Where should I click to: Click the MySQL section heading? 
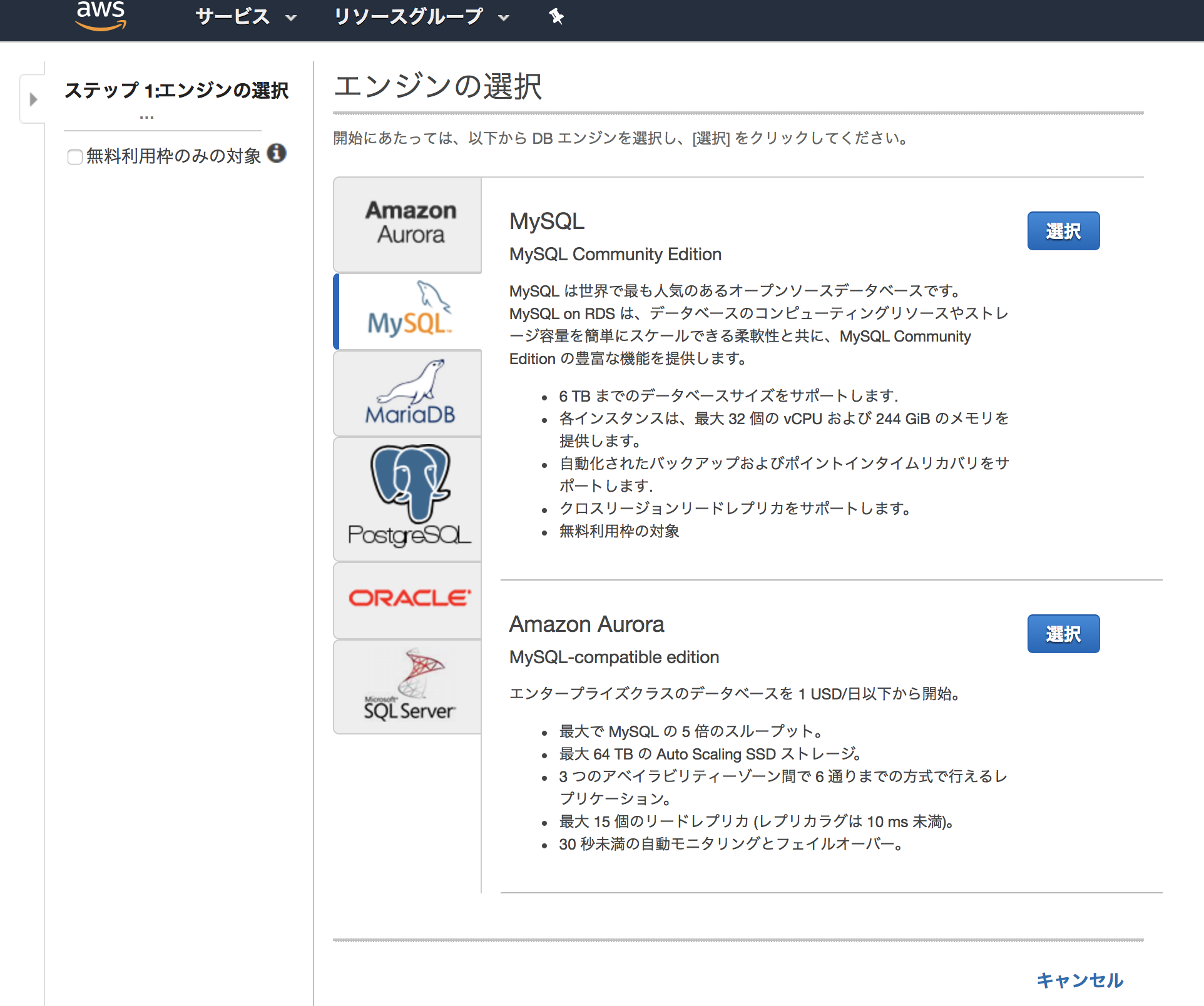pyautogui.click(x=547, y=221)
